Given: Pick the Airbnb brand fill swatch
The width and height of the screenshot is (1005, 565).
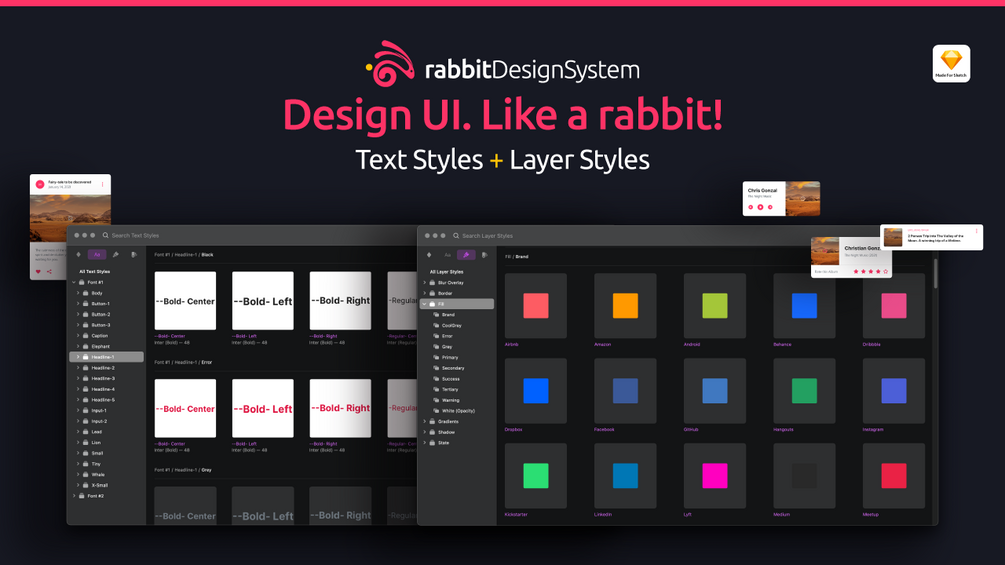Looking at the screenshot, I should coord(536,306).
